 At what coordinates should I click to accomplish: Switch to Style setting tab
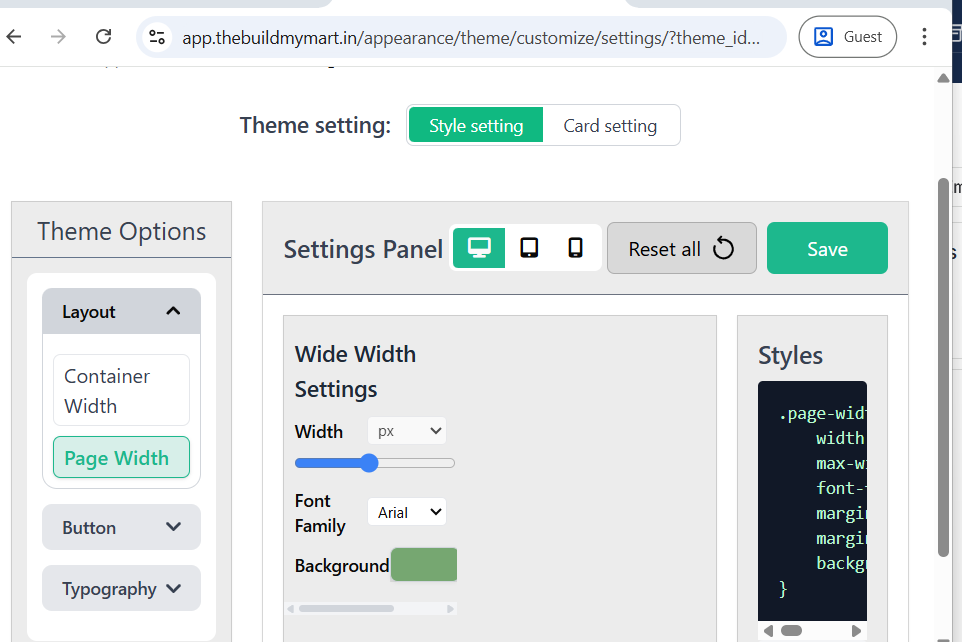[475, 125]
